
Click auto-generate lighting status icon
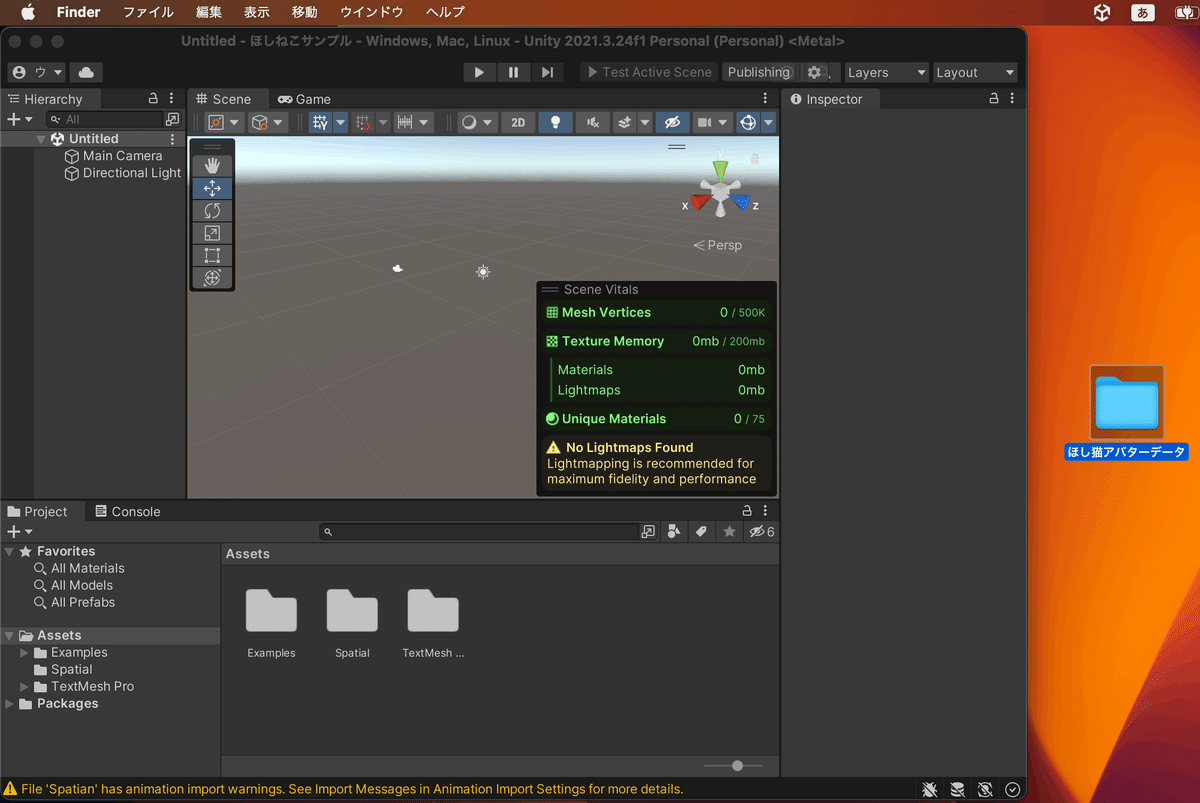pos(984,790)
